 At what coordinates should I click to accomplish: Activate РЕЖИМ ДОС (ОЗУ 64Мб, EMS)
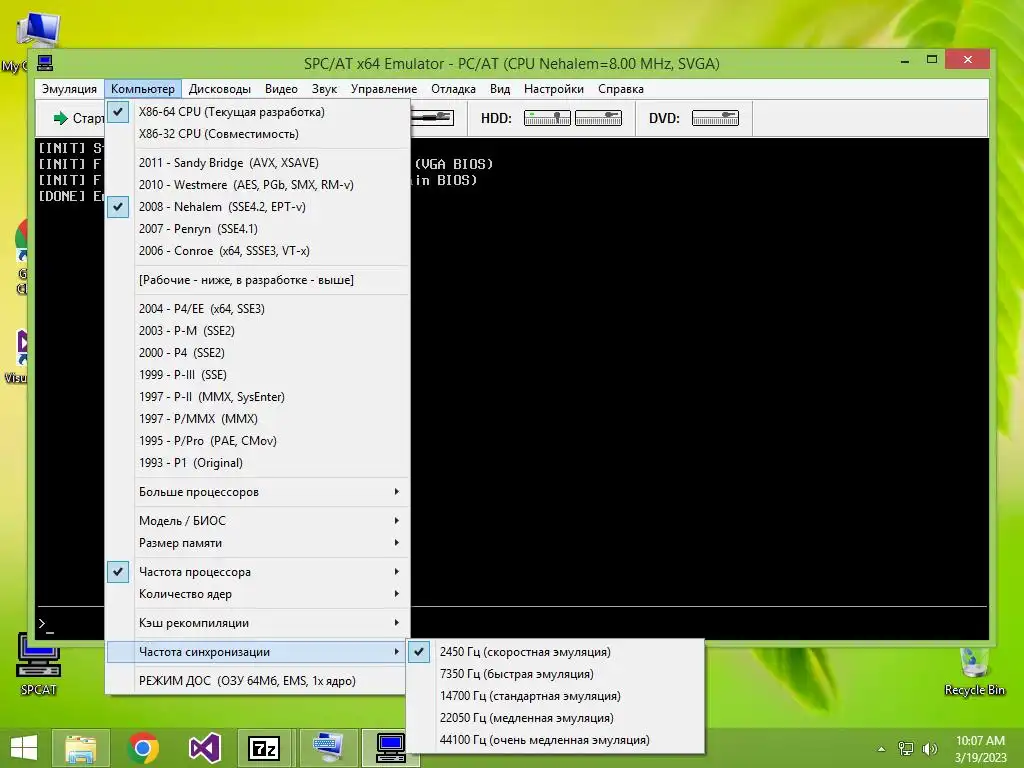[x=257, y=681]
